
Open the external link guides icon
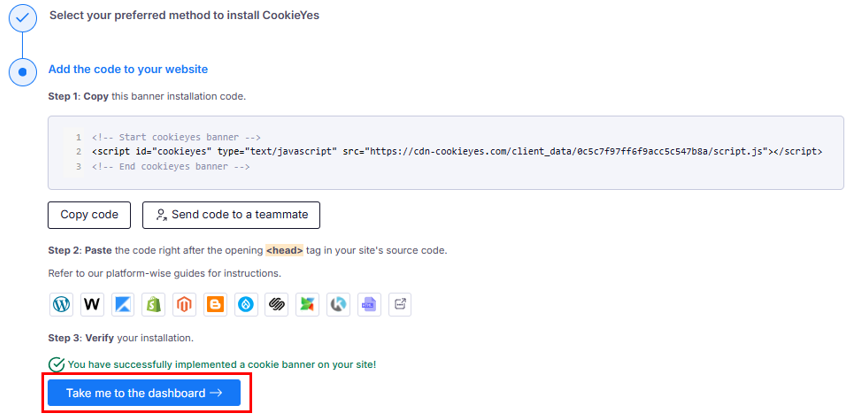click(x=399, y=304)
